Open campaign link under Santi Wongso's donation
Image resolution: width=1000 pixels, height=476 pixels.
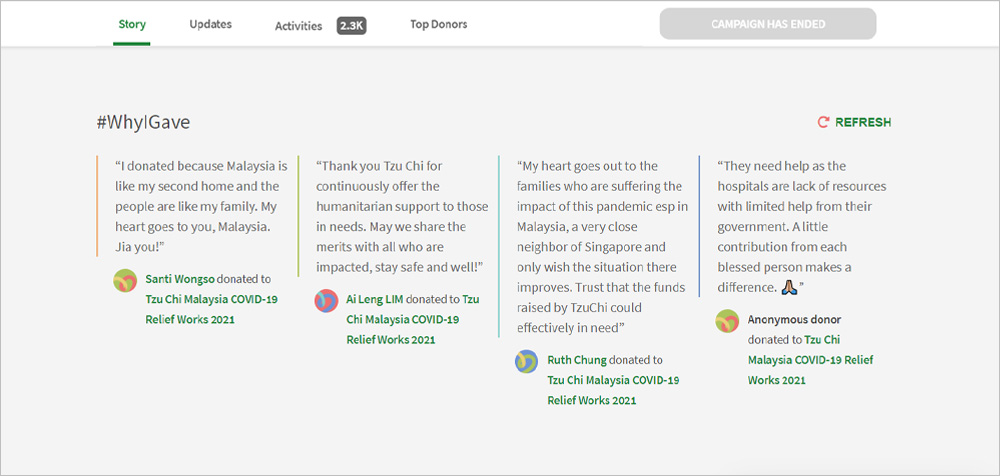tap(211, 309)
